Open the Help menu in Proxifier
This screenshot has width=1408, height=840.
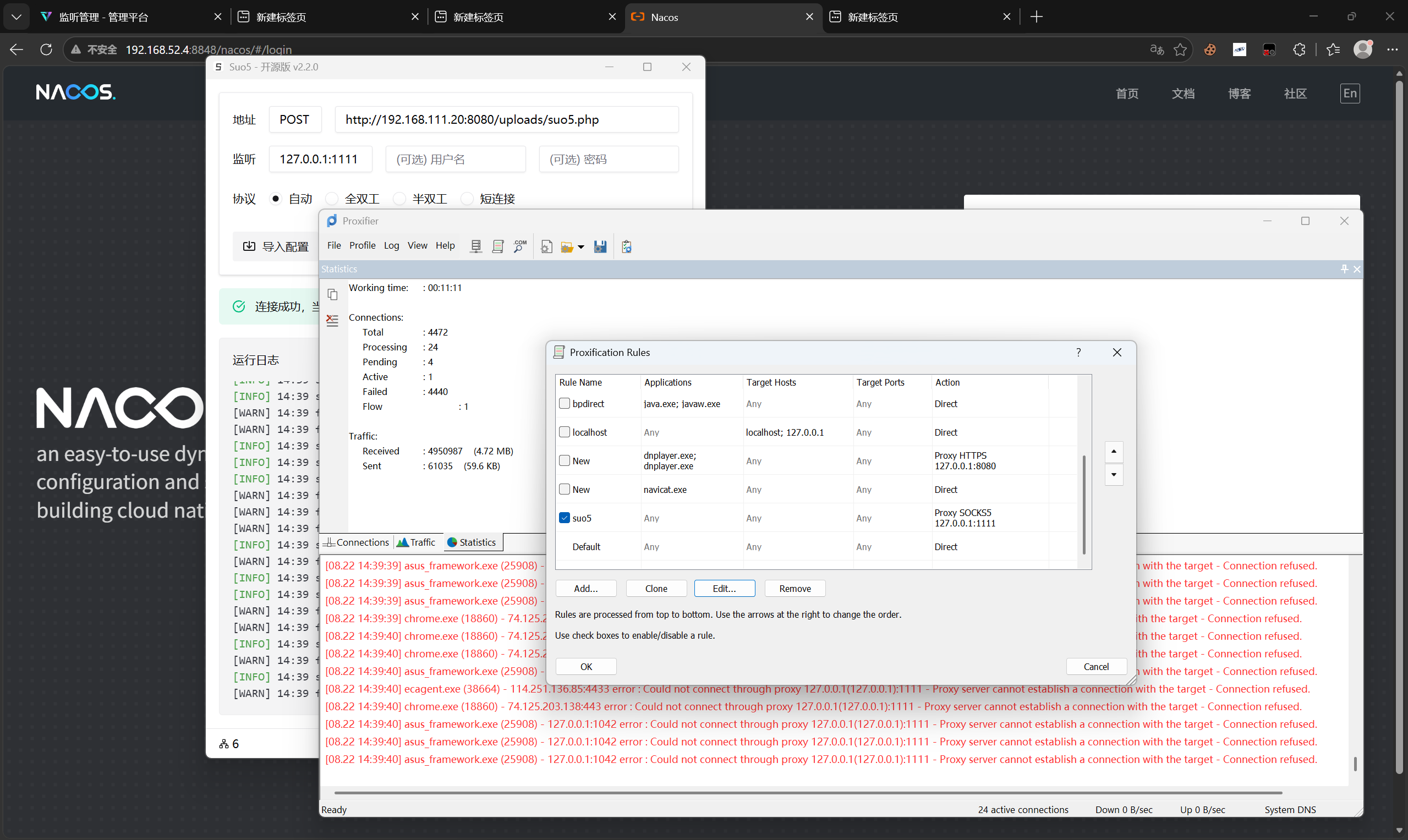pyautogui.click(x=445, y=246)
